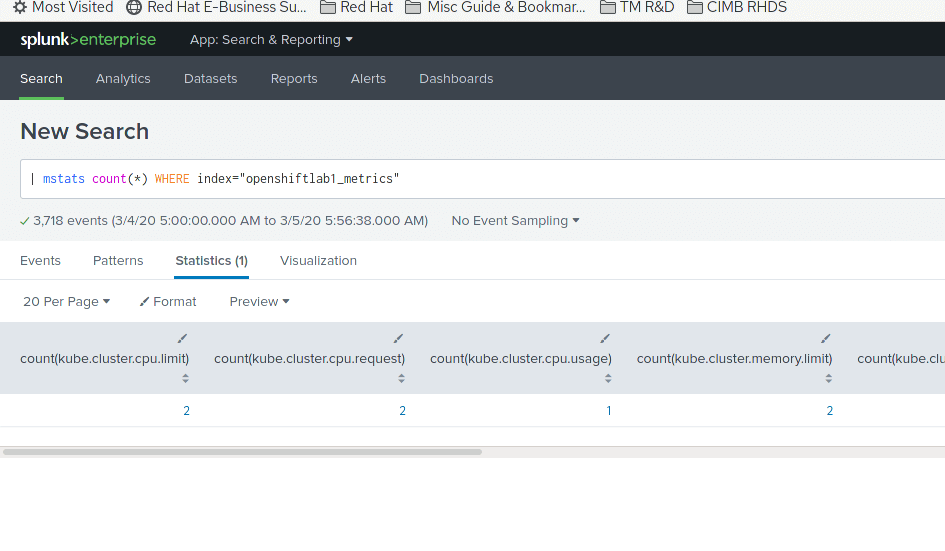Viewport: 945px width, 551px height.
Task: Sort by count(kube.cluster.cpu.limit) column arrows
Action: (x=186, y=378)
